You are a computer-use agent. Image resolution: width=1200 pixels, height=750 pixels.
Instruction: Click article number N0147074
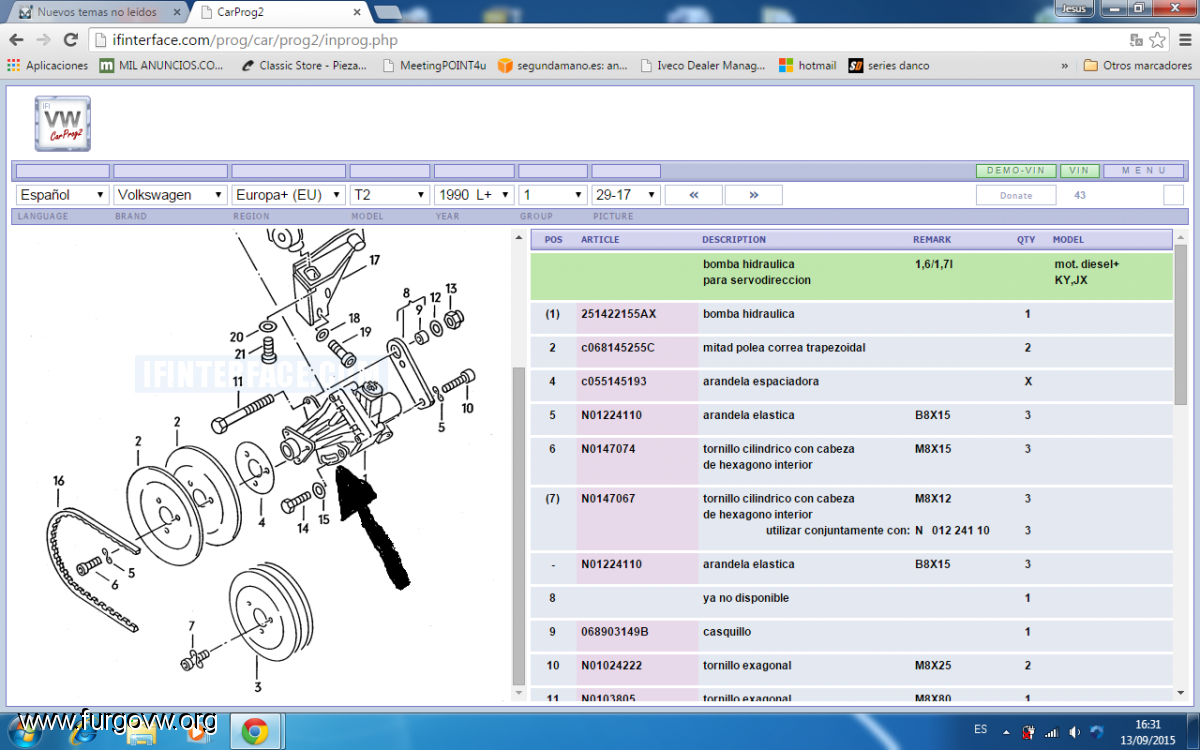coord(608,449)
